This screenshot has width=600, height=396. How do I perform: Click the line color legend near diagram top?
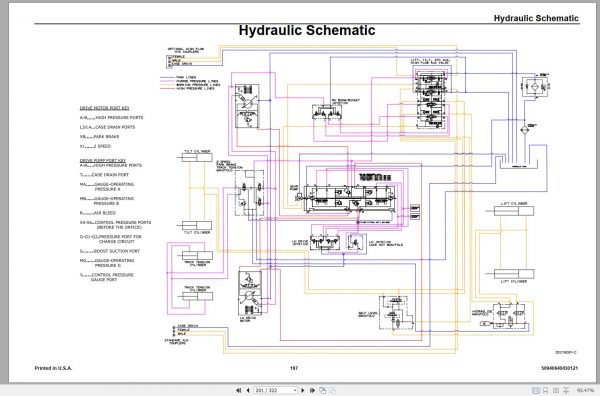click(x=190, y=83)
